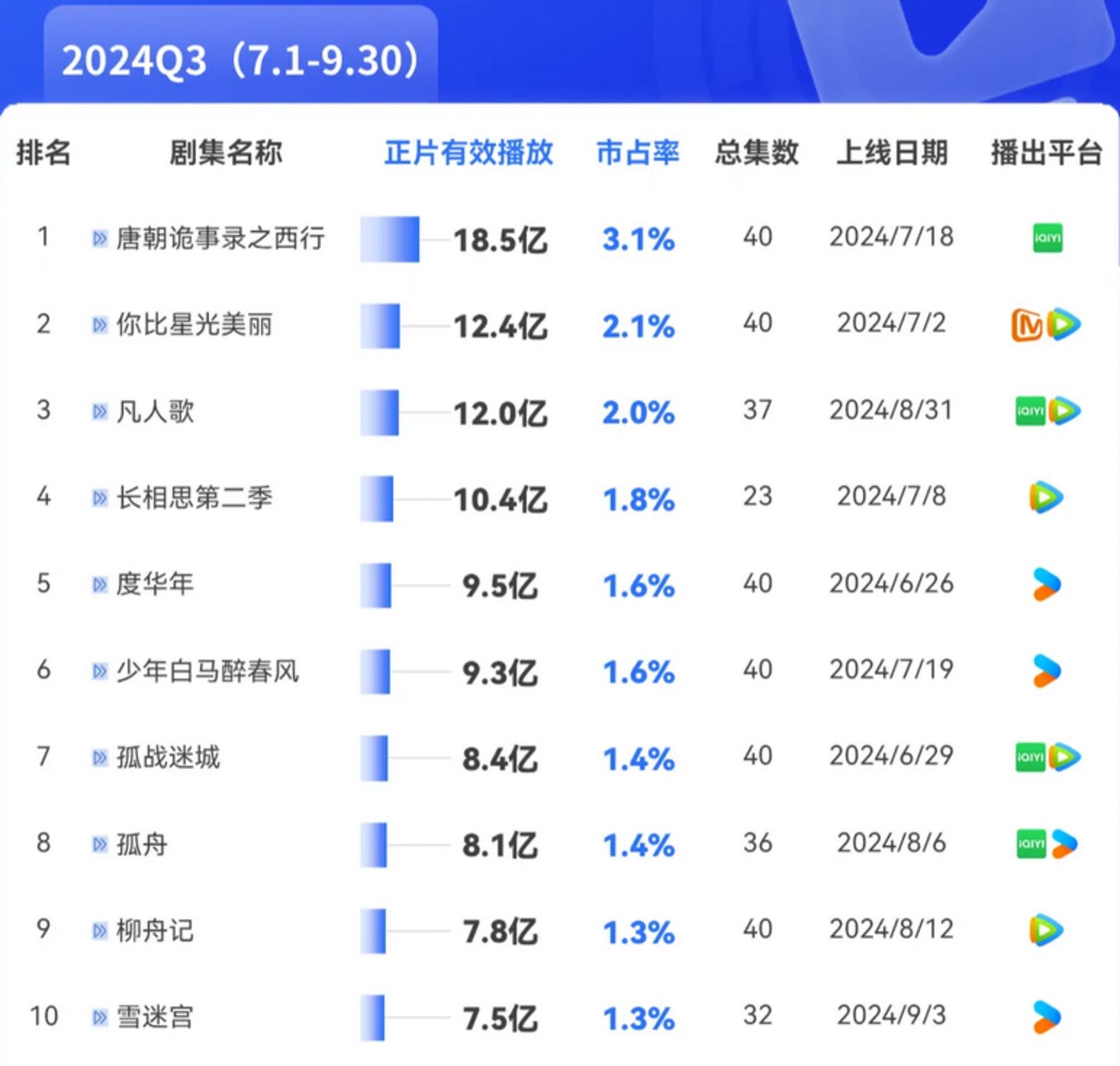
Task: Expand the double-arrow before 你比星光美丽
Action: coord(100,324)
